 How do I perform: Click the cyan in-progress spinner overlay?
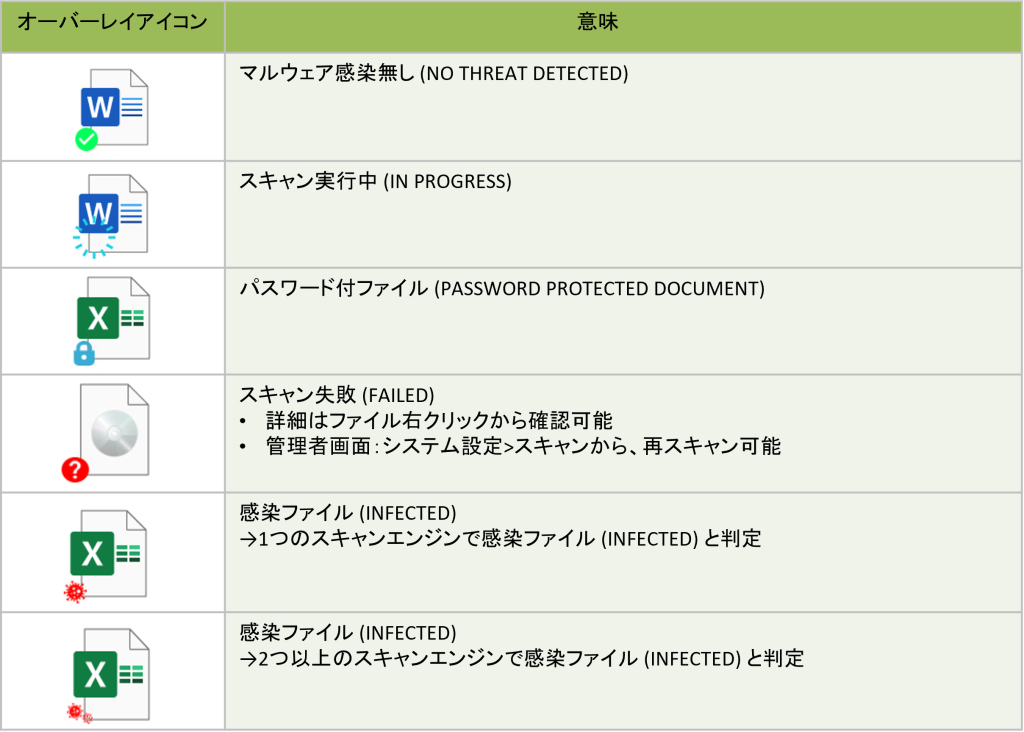click(x=94, y=238)
